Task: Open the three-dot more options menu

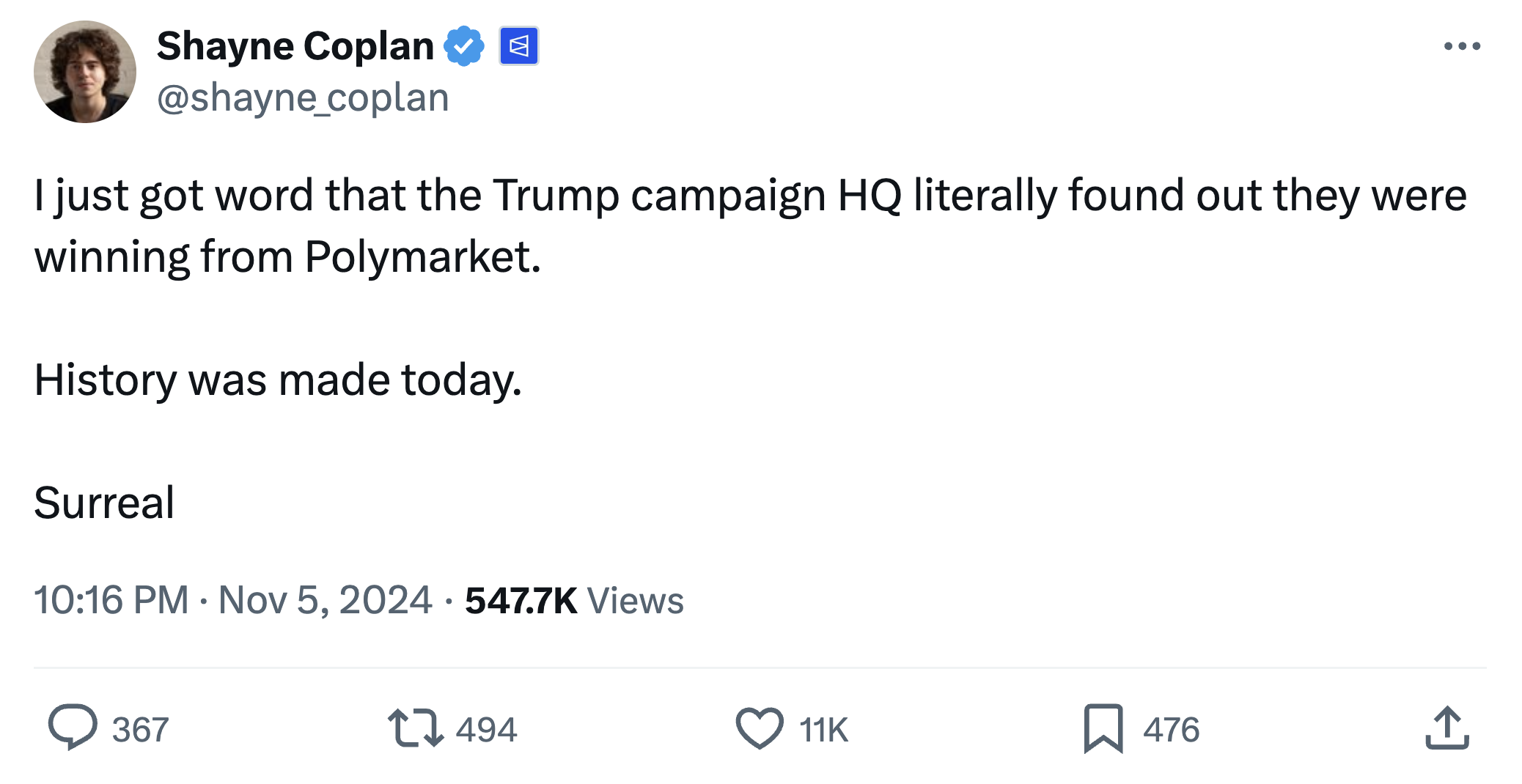Action: tap(1461, 46)
